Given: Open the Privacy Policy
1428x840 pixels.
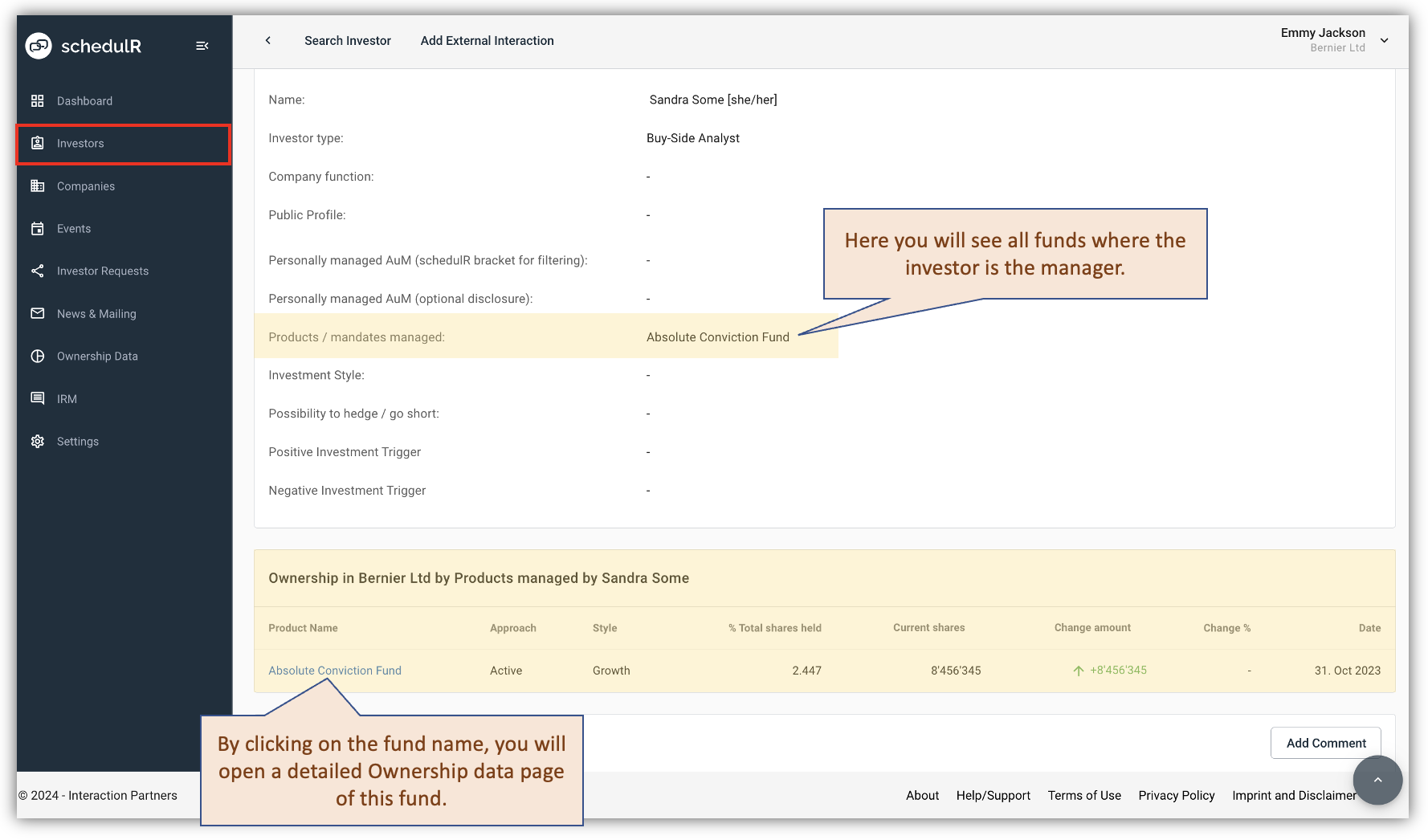Looking at the screenshot, I should tap(1176, 795).
